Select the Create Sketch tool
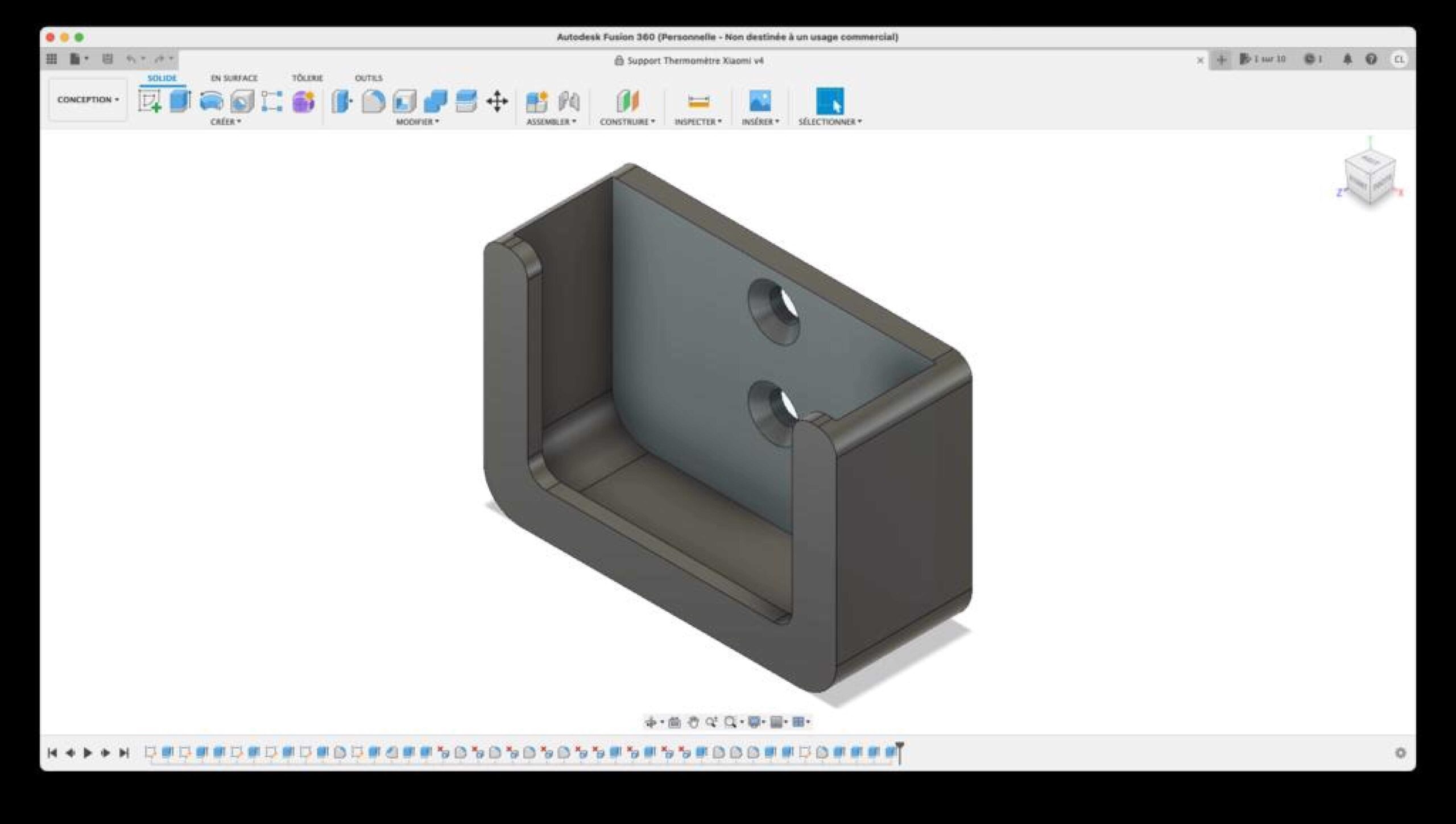 point(150,101)
